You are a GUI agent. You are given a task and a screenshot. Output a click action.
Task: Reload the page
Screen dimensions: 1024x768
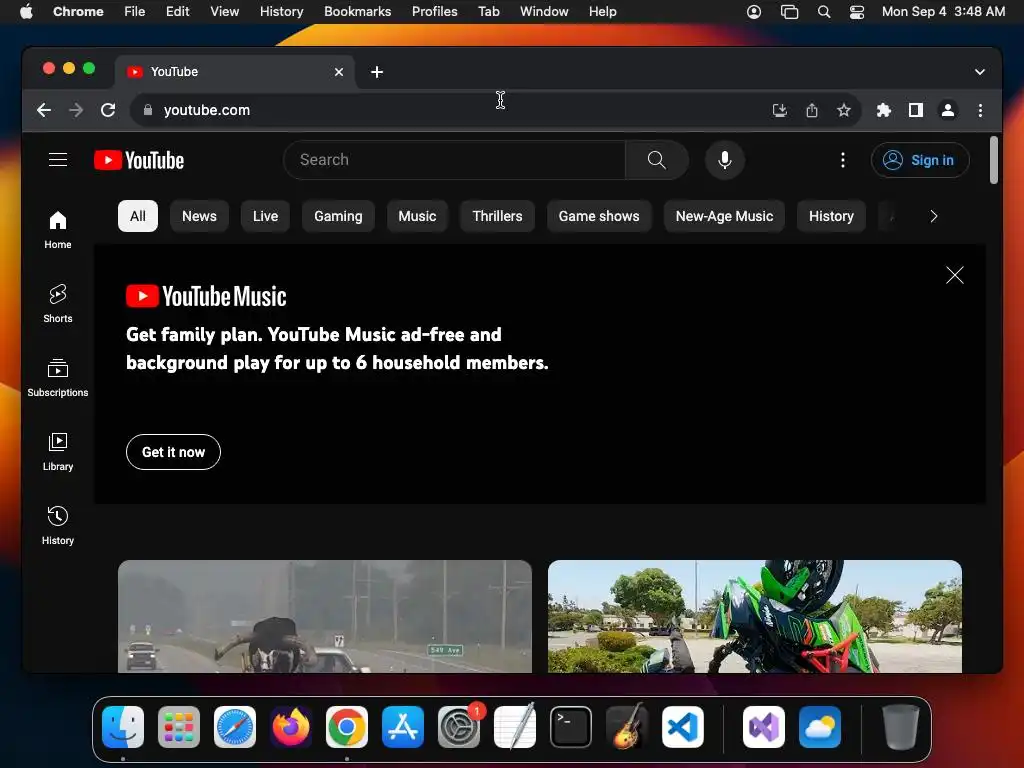click(x=108, y=110)
